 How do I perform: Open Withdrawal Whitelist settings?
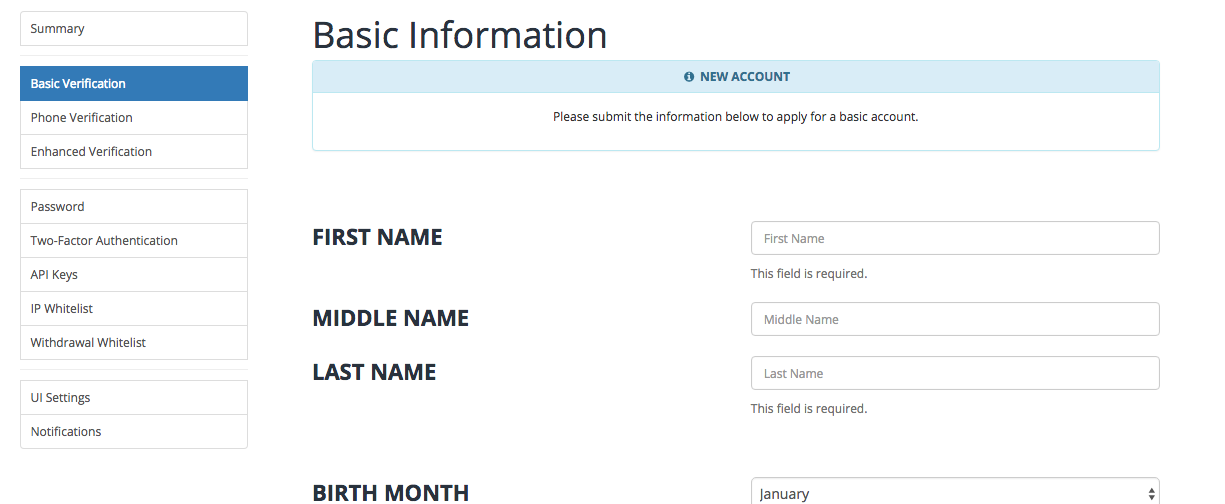coord(133,343)
